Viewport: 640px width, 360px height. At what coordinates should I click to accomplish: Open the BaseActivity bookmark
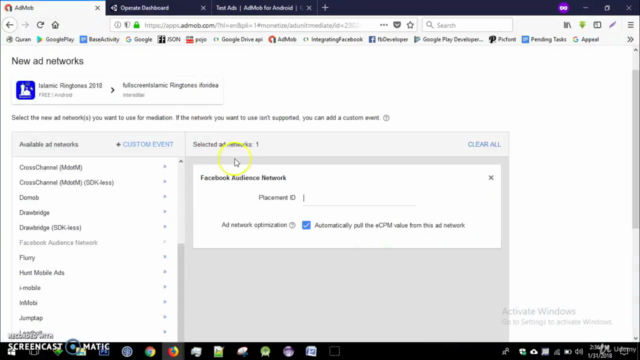[100, 40]
